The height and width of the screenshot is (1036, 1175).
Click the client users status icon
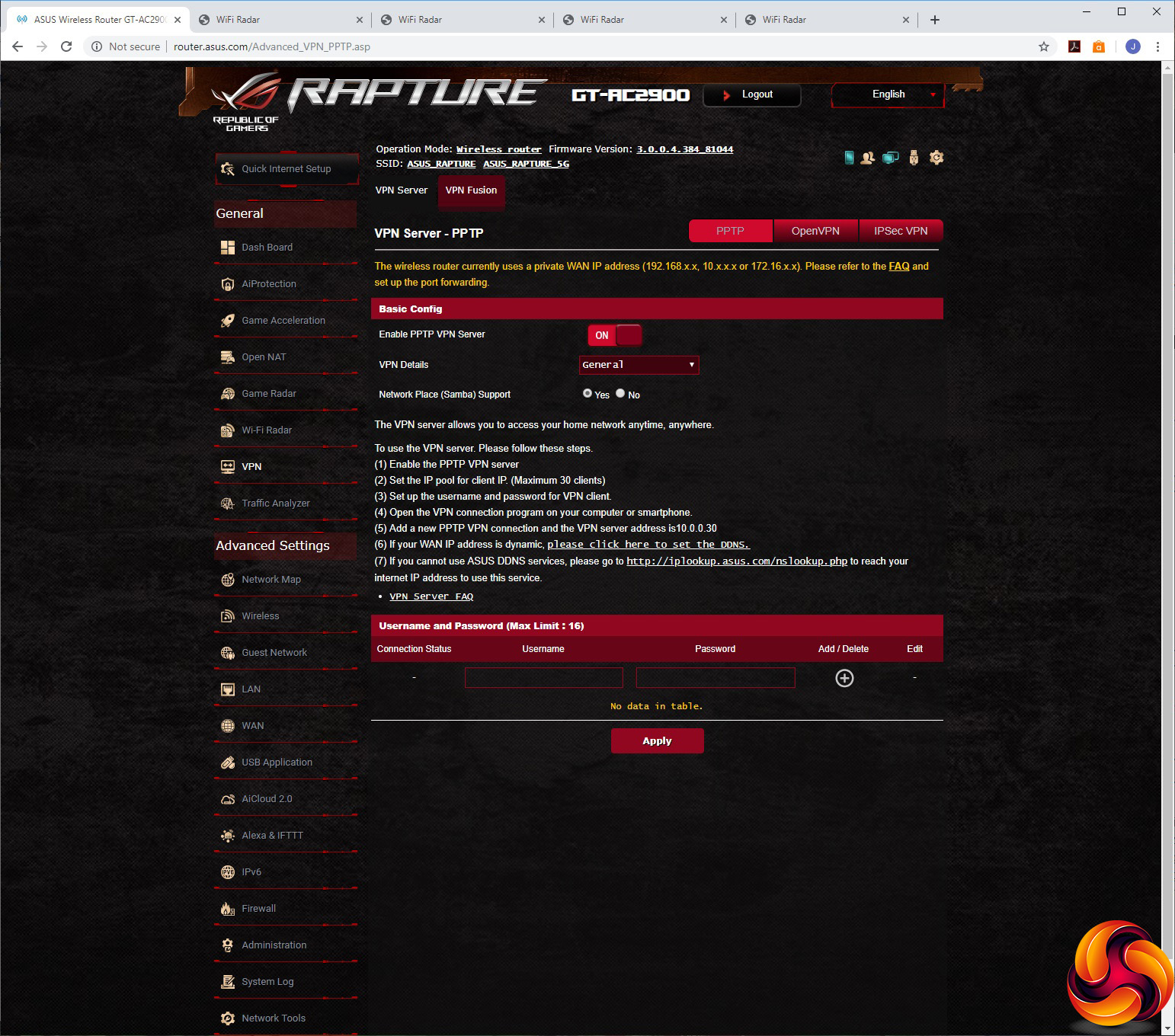868,158
